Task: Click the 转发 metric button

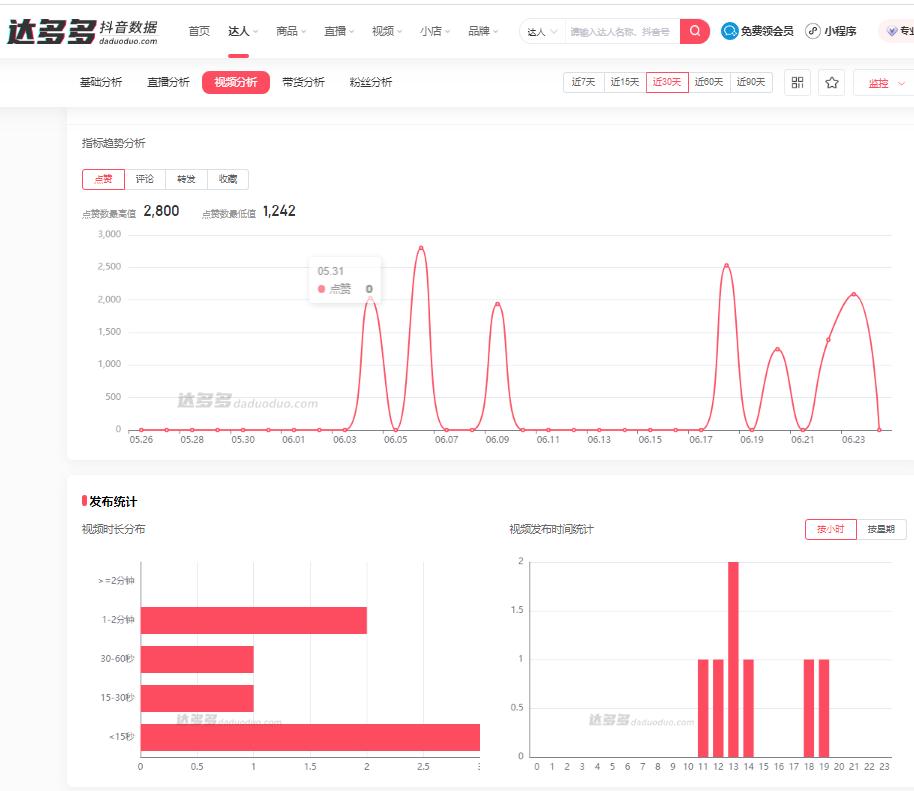Action: point(186,179)
